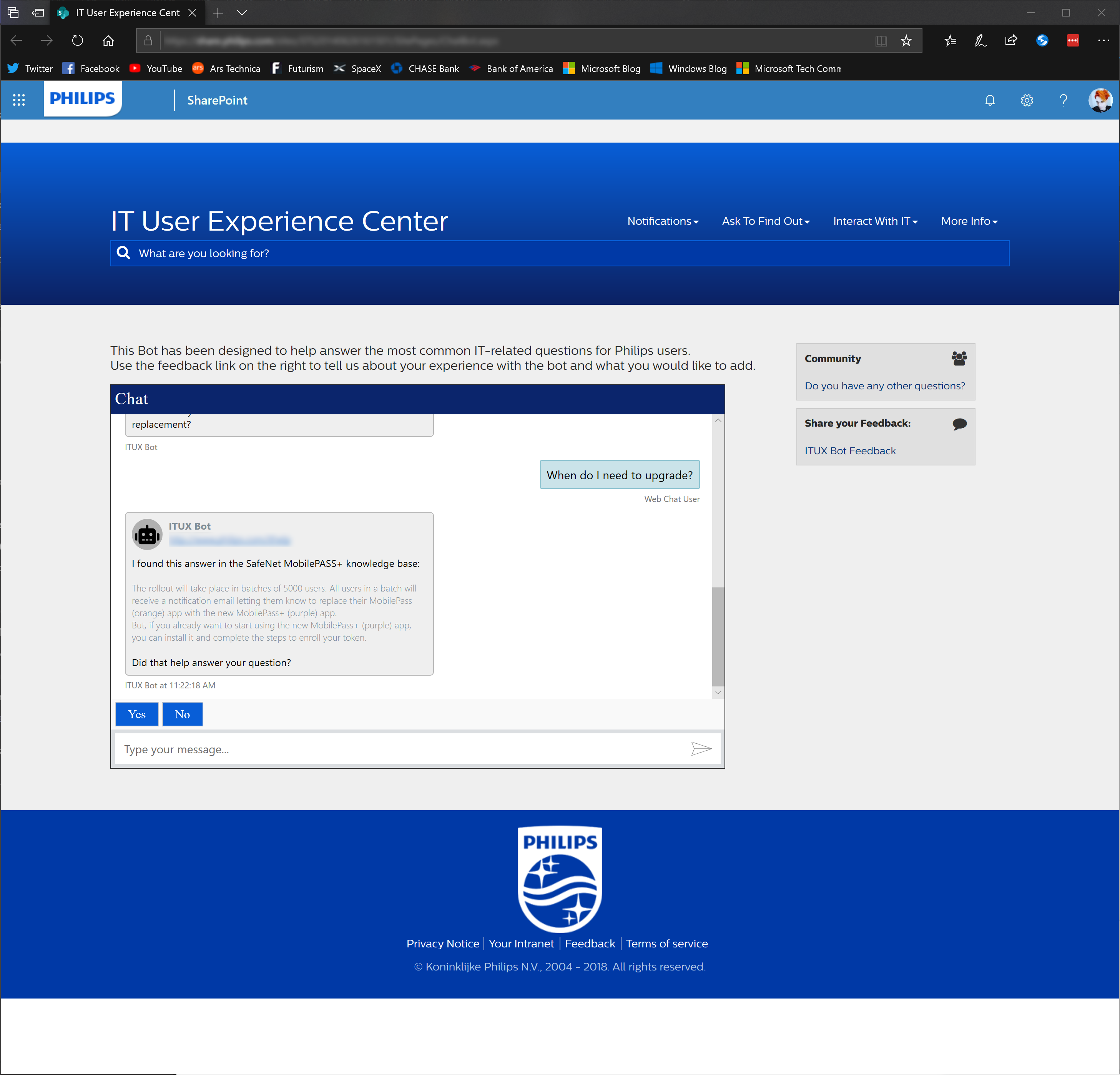Click the browser refresh icon
Viewport: 1120px width, 1075px height.
coord(78,41)
